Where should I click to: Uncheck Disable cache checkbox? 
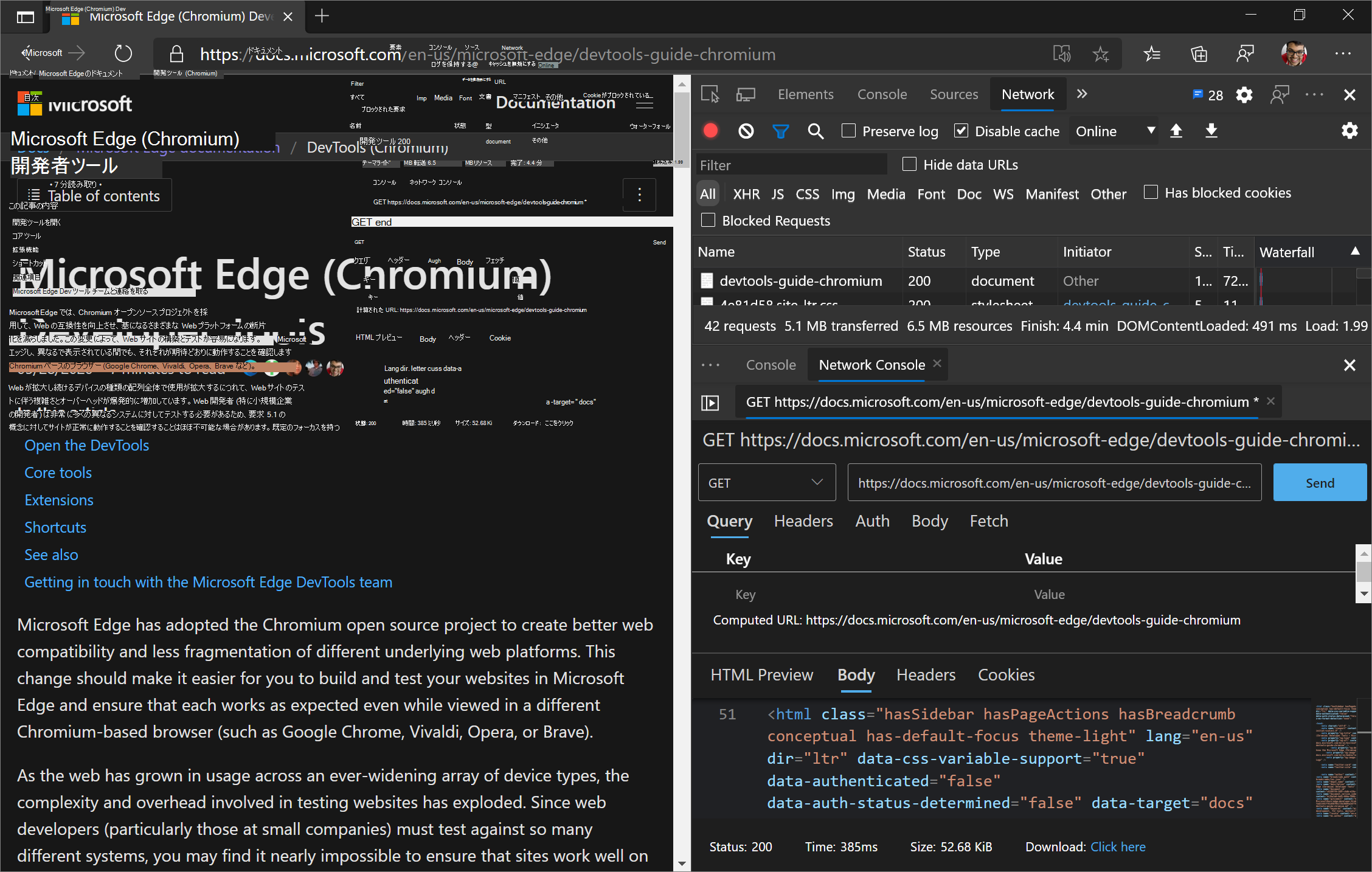coord(961,131)
